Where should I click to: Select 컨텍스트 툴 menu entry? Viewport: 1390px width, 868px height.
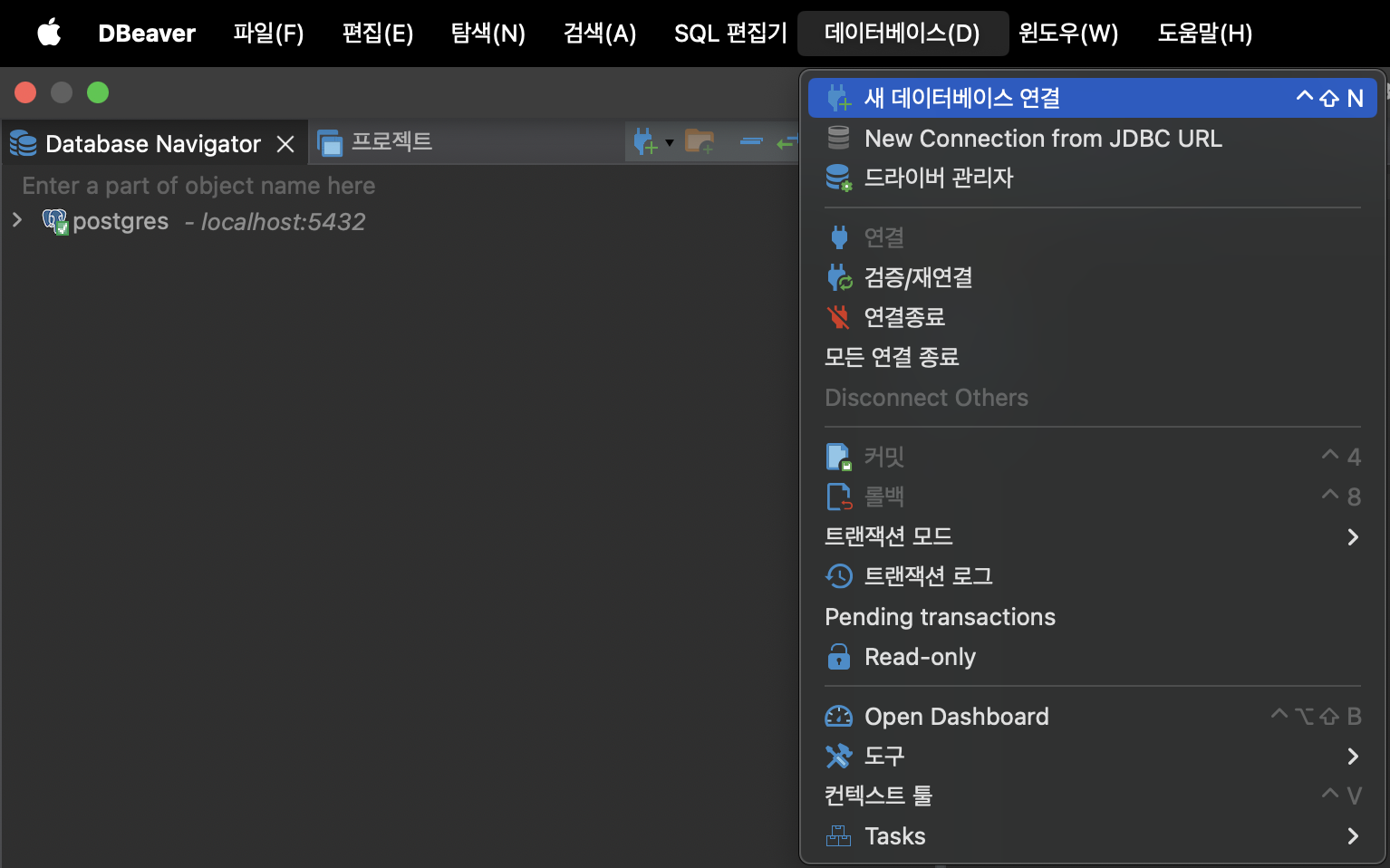(x=1092, y=796)
